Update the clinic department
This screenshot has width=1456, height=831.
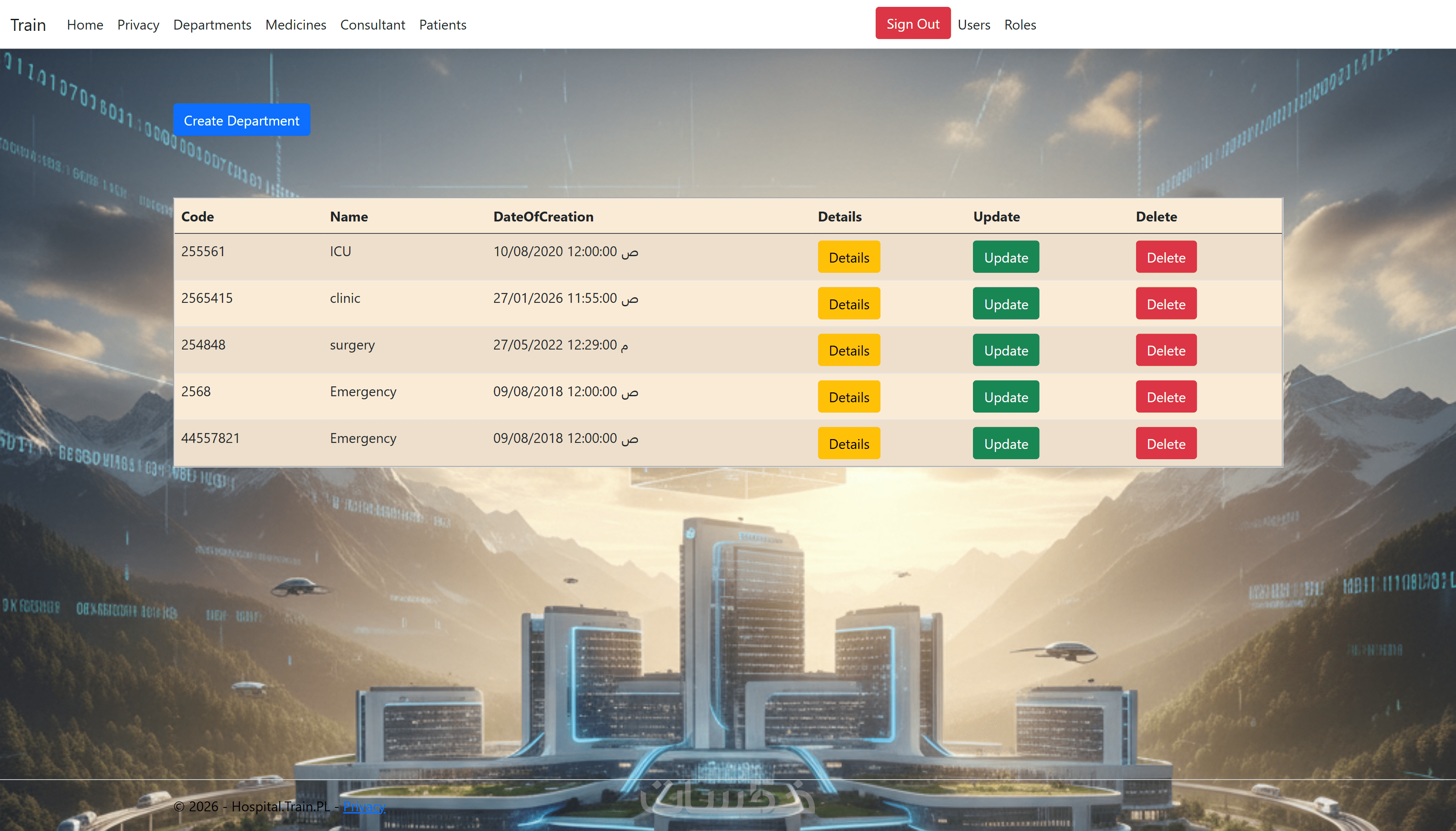(x=1006, y=304)
